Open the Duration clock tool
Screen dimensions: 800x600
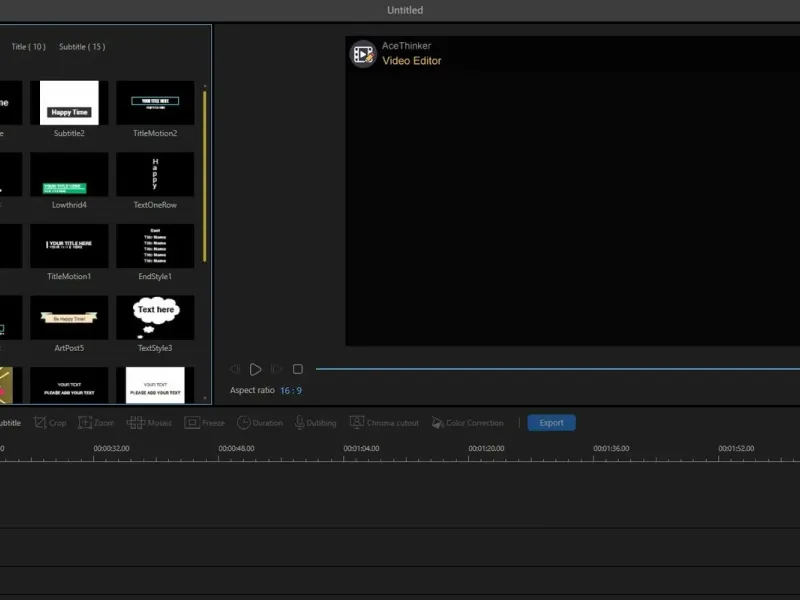point(244,423)
